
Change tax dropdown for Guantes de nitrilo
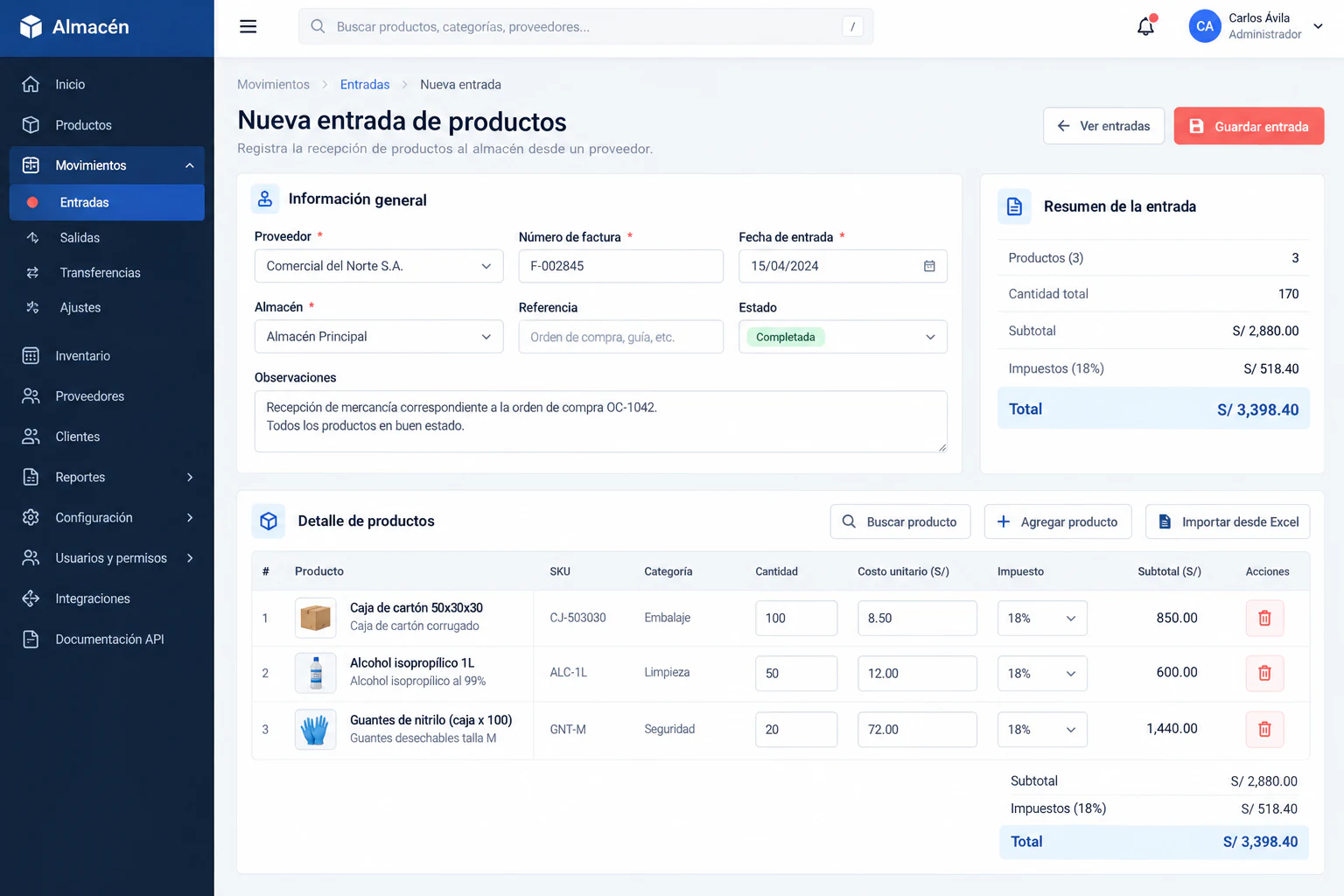1042,729
